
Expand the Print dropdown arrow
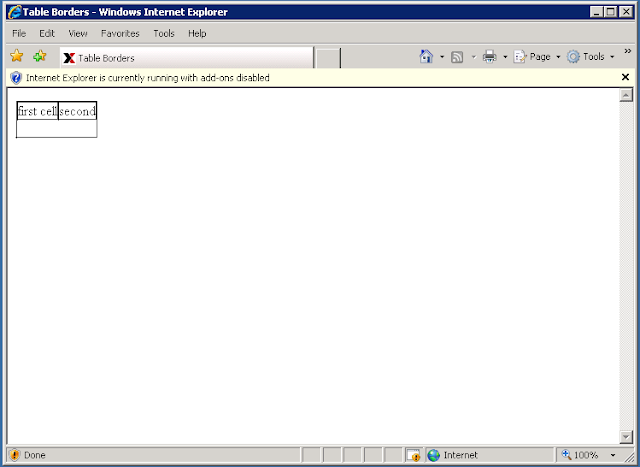point(505,57)
